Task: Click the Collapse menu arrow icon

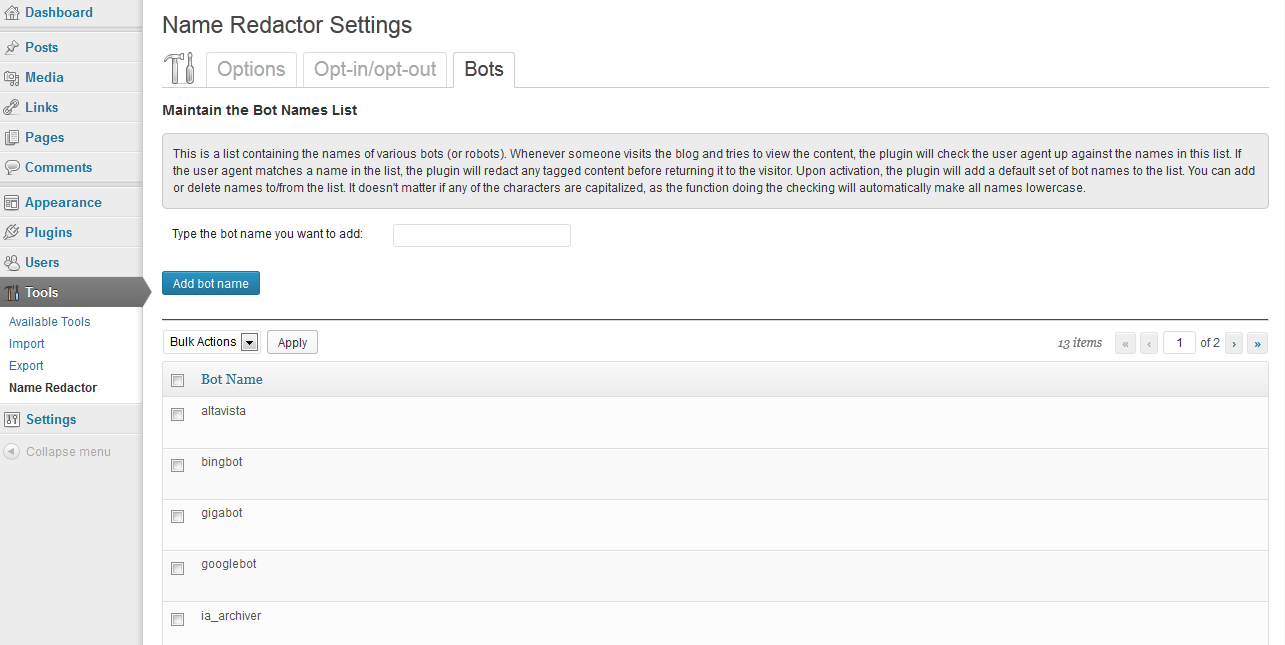Action: 11,451
